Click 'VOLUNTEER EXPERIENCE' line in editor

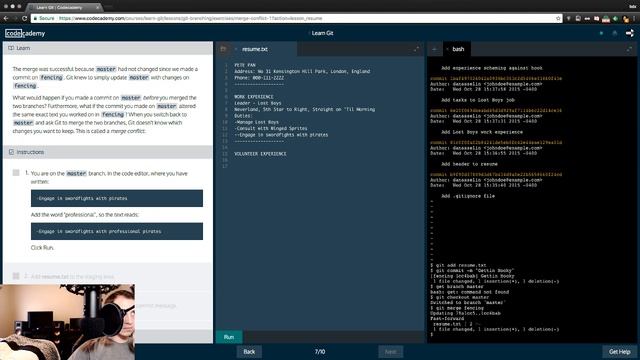[x=260, y=154]
